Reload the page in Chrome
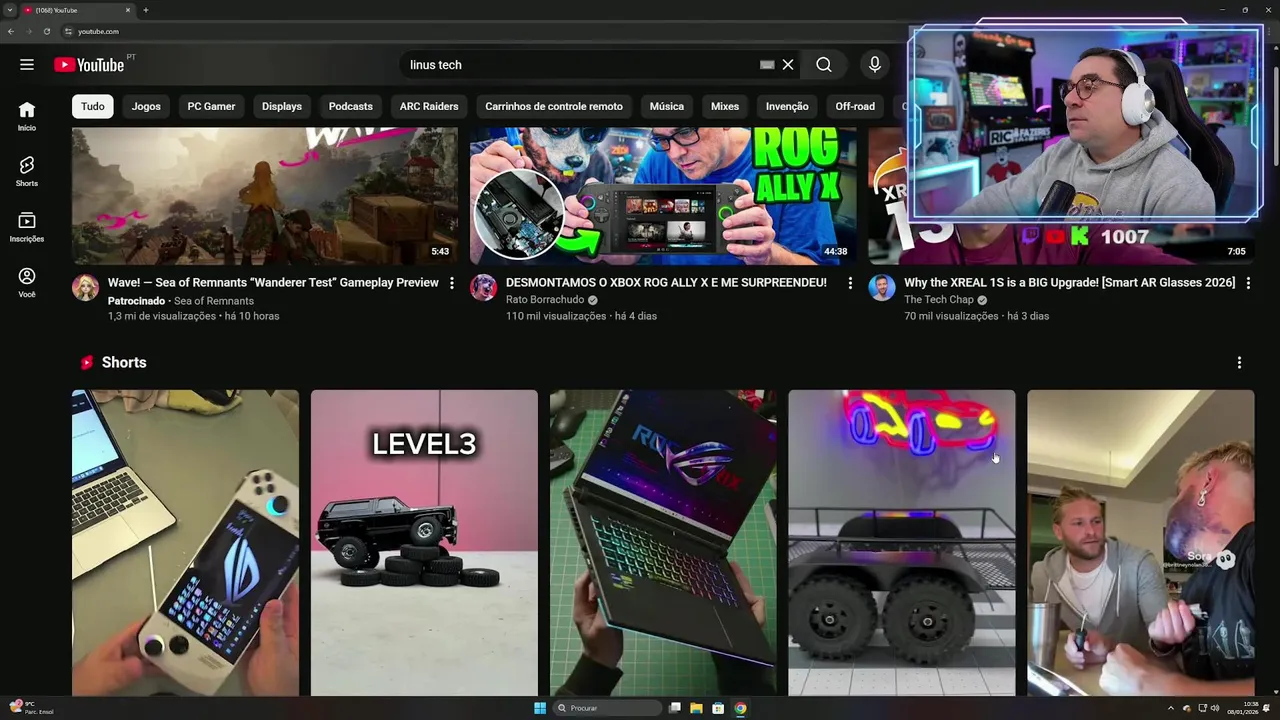Screen dimensions: 1280x720 tap(46, 31)
